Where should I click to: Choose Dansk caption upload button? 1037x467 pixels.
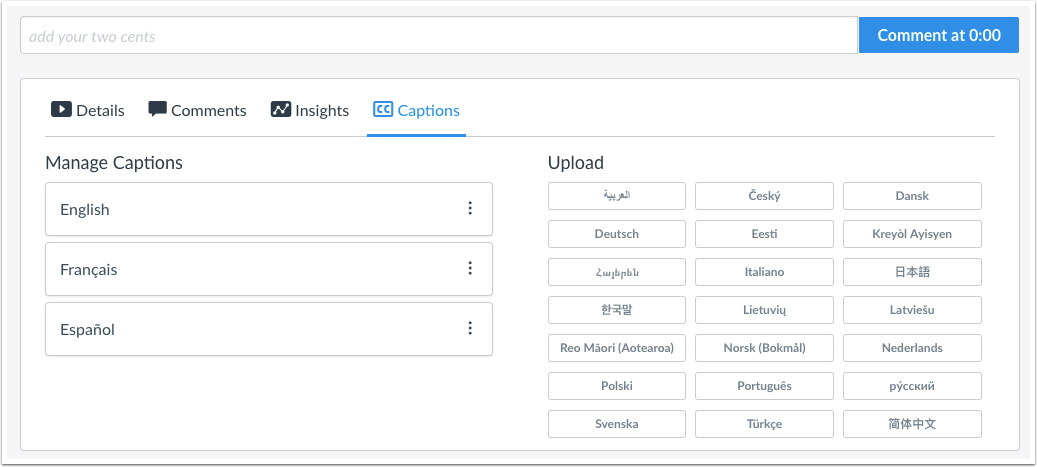click(912, 196)
